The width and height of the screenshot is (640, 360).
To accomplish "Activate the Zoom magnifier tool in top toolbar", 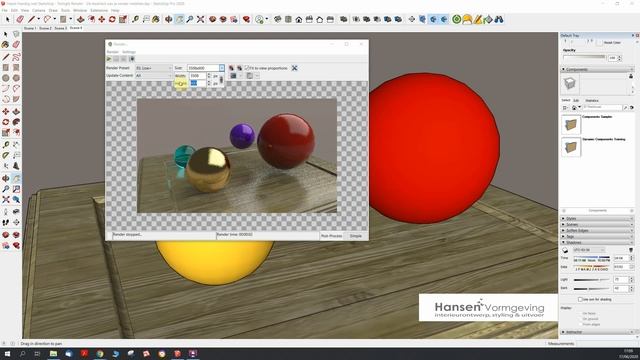I will click(x=190, y=19).
